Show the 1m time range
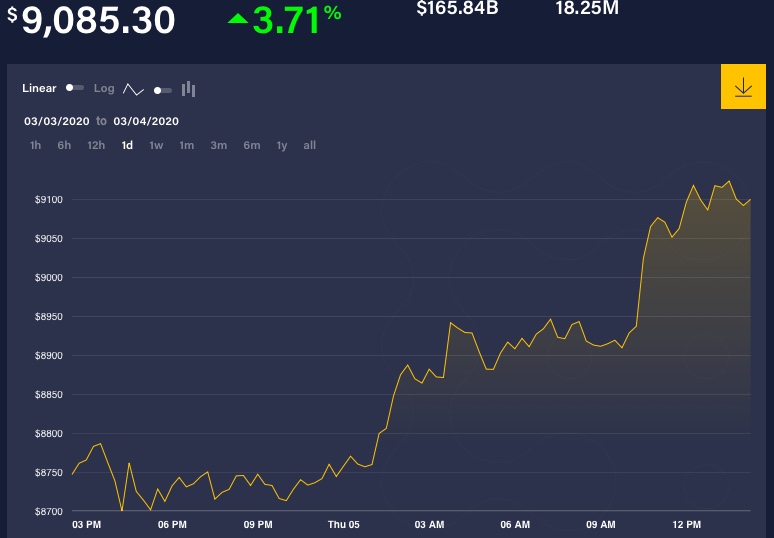This screenshot has width=774, height=538. click(187, 145)
